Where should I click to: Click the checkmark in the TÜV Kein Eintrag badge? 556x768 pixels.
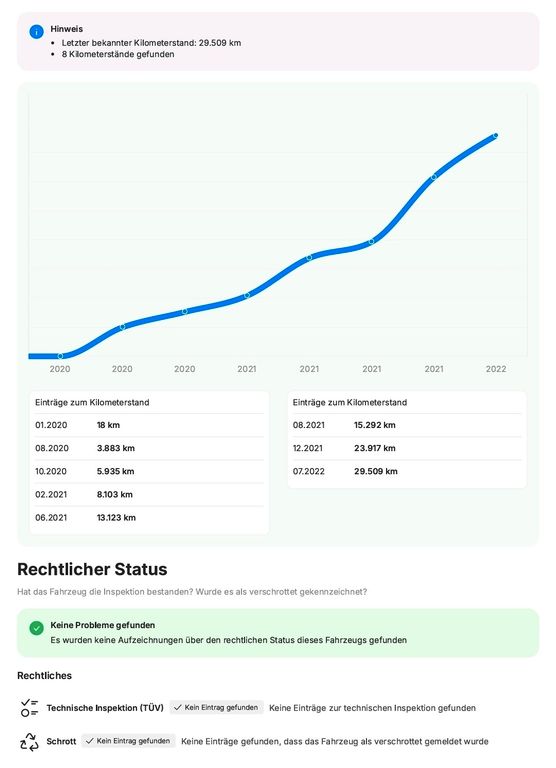tap(178, 707)
